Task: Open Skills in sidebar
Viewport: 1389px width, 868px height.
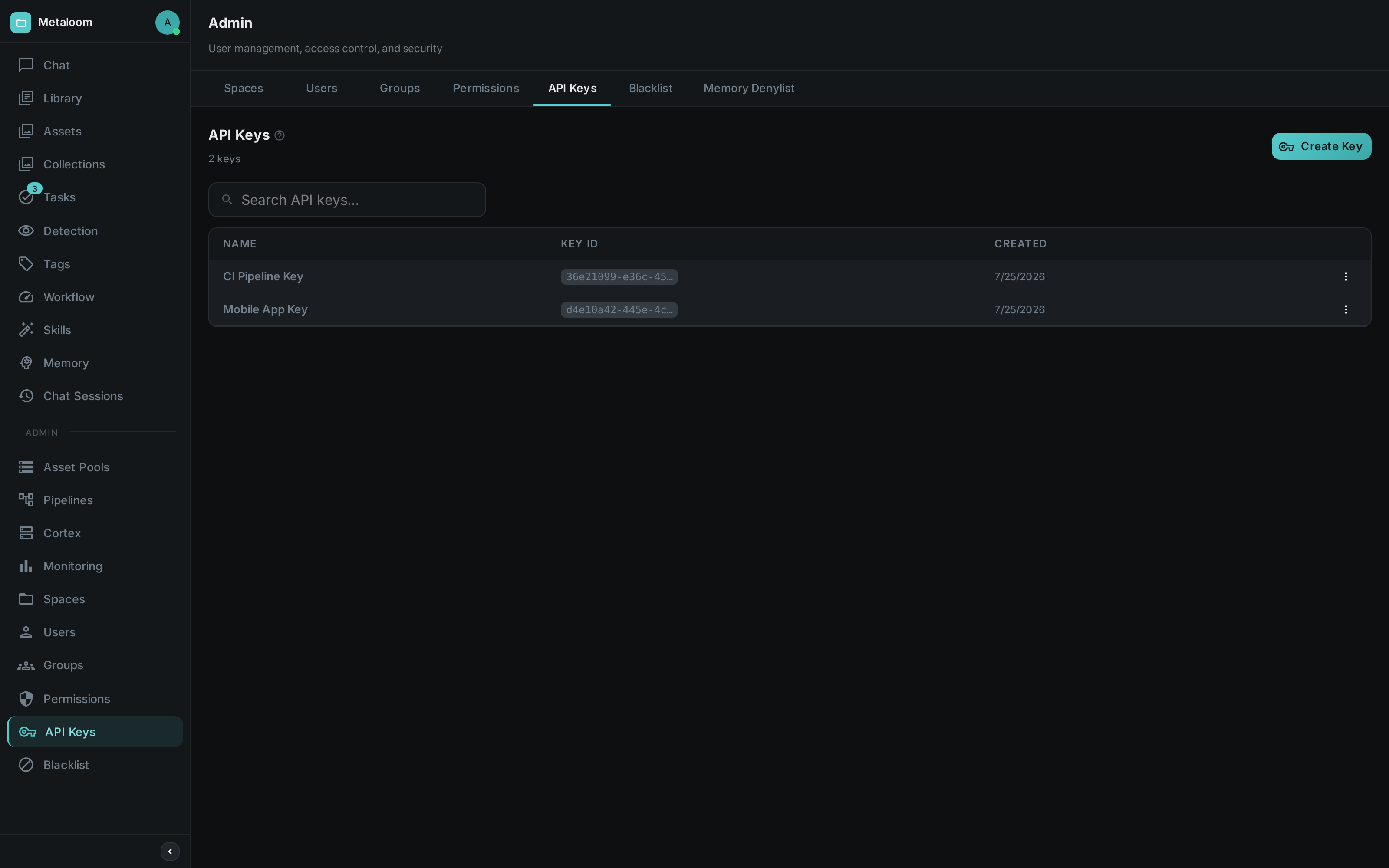Action: tap(95, 330)
